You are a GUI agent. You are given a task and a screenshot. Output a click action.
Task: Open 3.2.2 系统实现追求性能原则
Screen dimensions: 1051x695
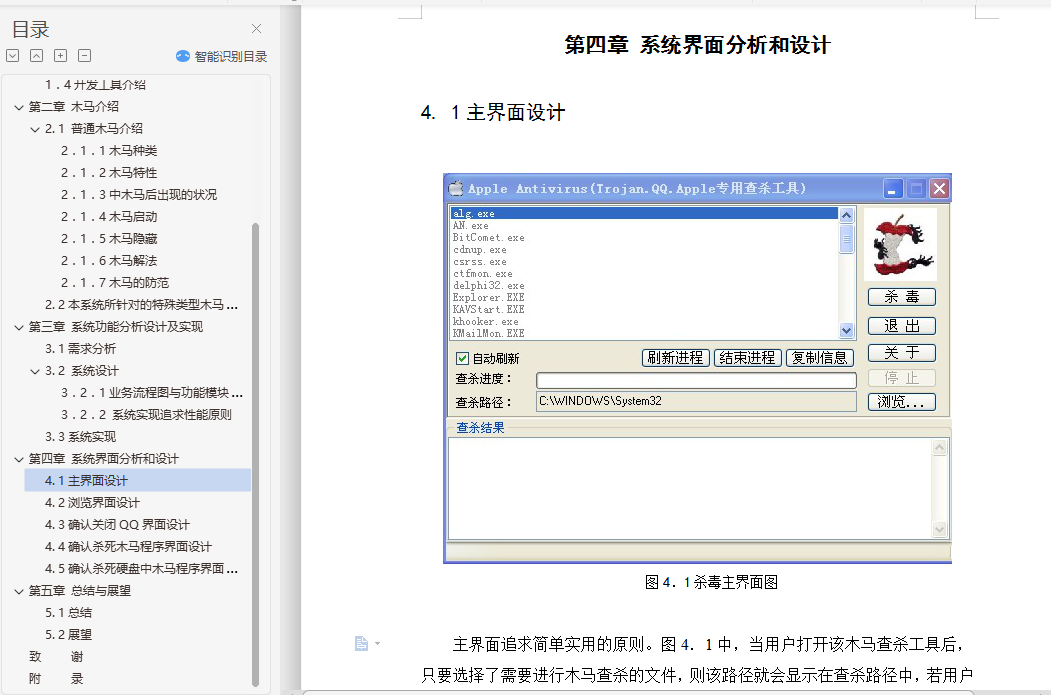coord(146,415)
